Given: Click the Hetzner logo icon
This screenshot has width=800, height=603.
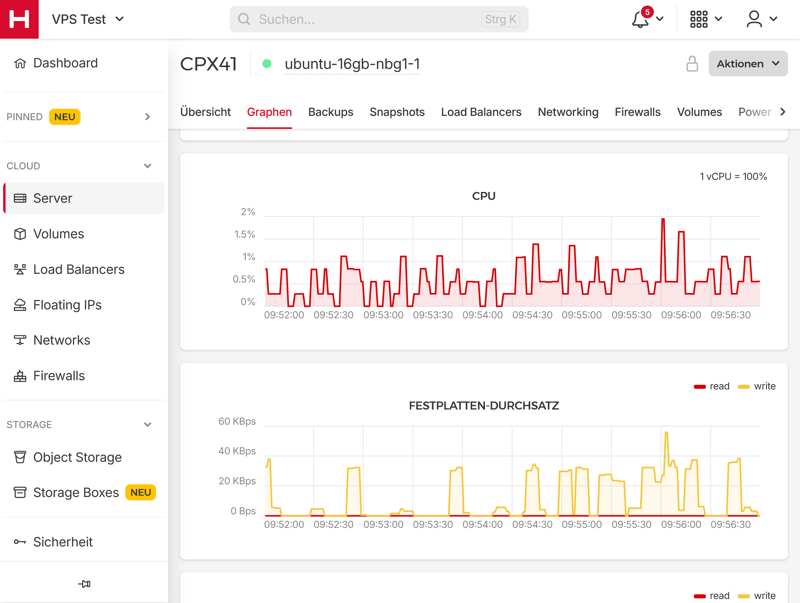Looking at the screenshot, I should 19,19.
